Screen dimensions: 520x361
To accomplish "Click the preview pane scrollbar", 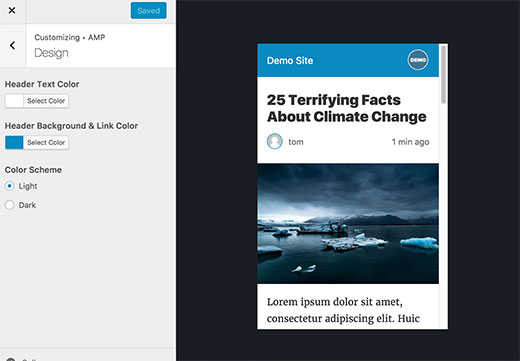I will point(443,75).
